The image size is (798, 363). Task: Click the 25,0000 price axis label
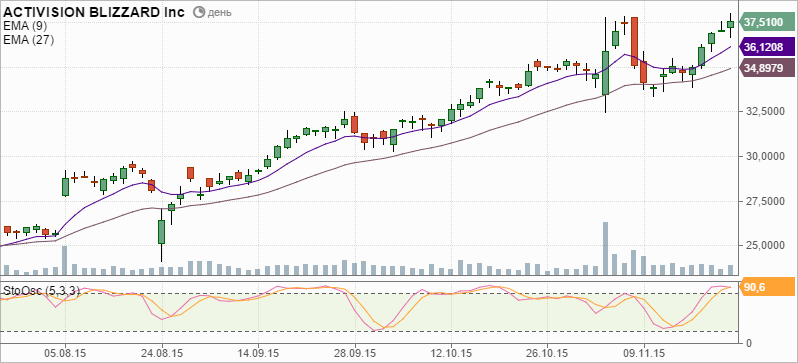(x=766, y=246)
